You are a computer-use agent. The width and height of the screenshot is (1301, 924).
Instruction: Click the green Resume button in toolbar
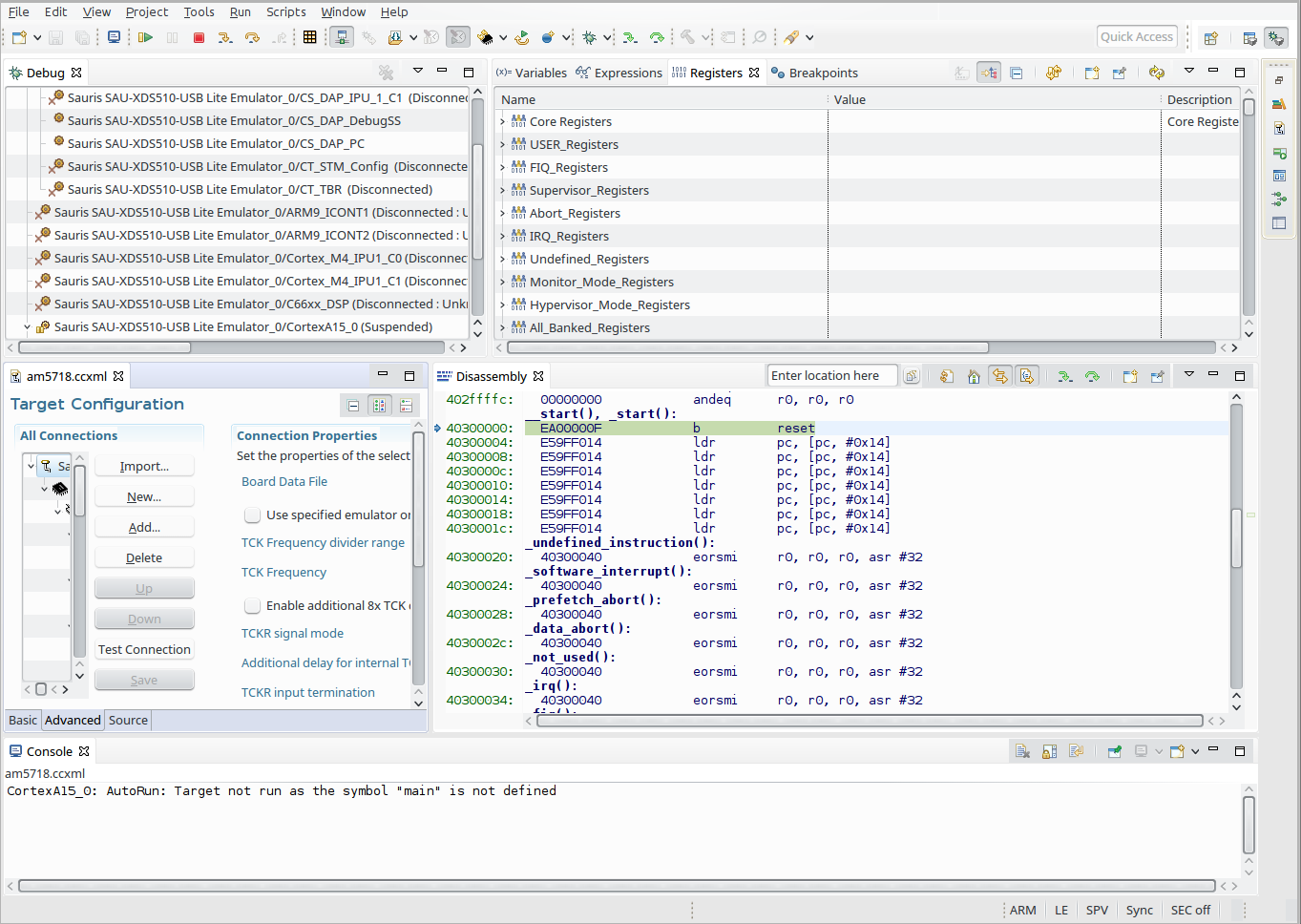145,37
